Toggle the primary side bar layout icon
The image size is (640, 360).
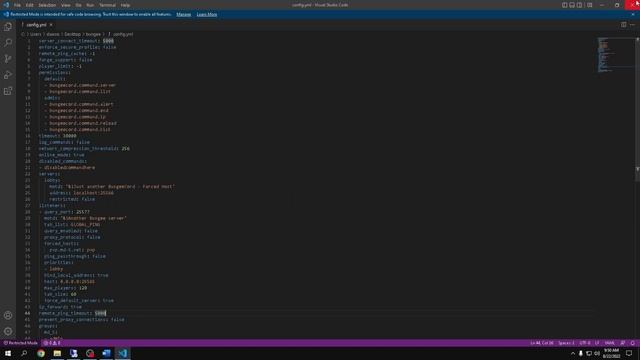[x=564, y=5]
